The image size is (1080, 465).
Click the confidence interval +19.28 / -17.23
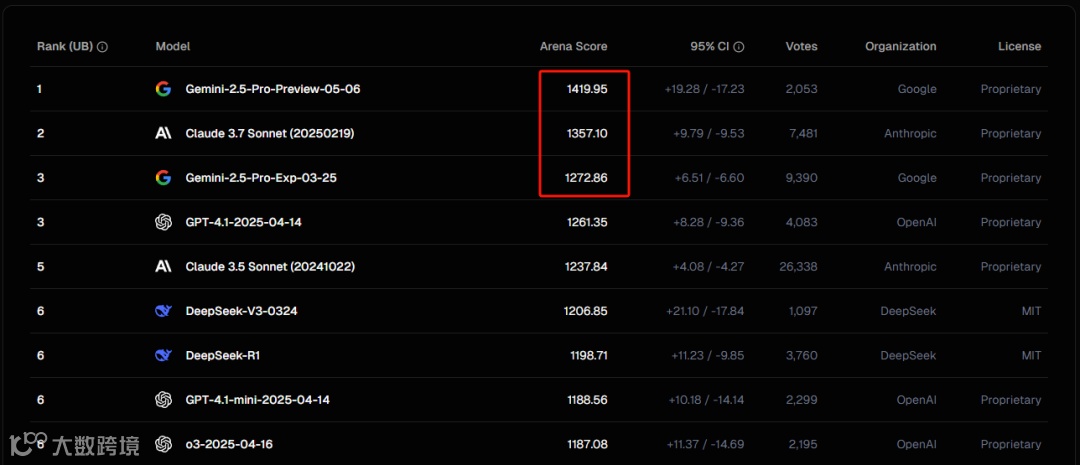tap(705, 89)
